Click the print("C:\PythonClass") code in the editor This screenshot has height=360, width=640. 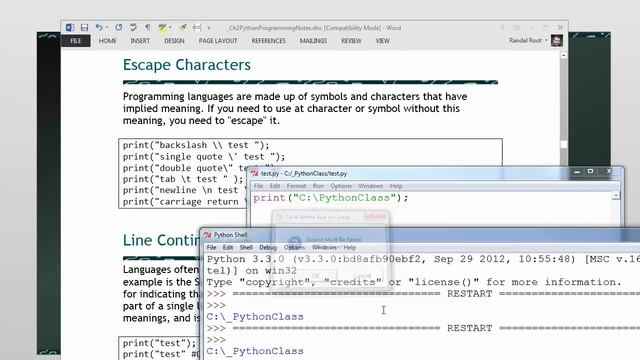pyautogui.click(x=331, y=198)
